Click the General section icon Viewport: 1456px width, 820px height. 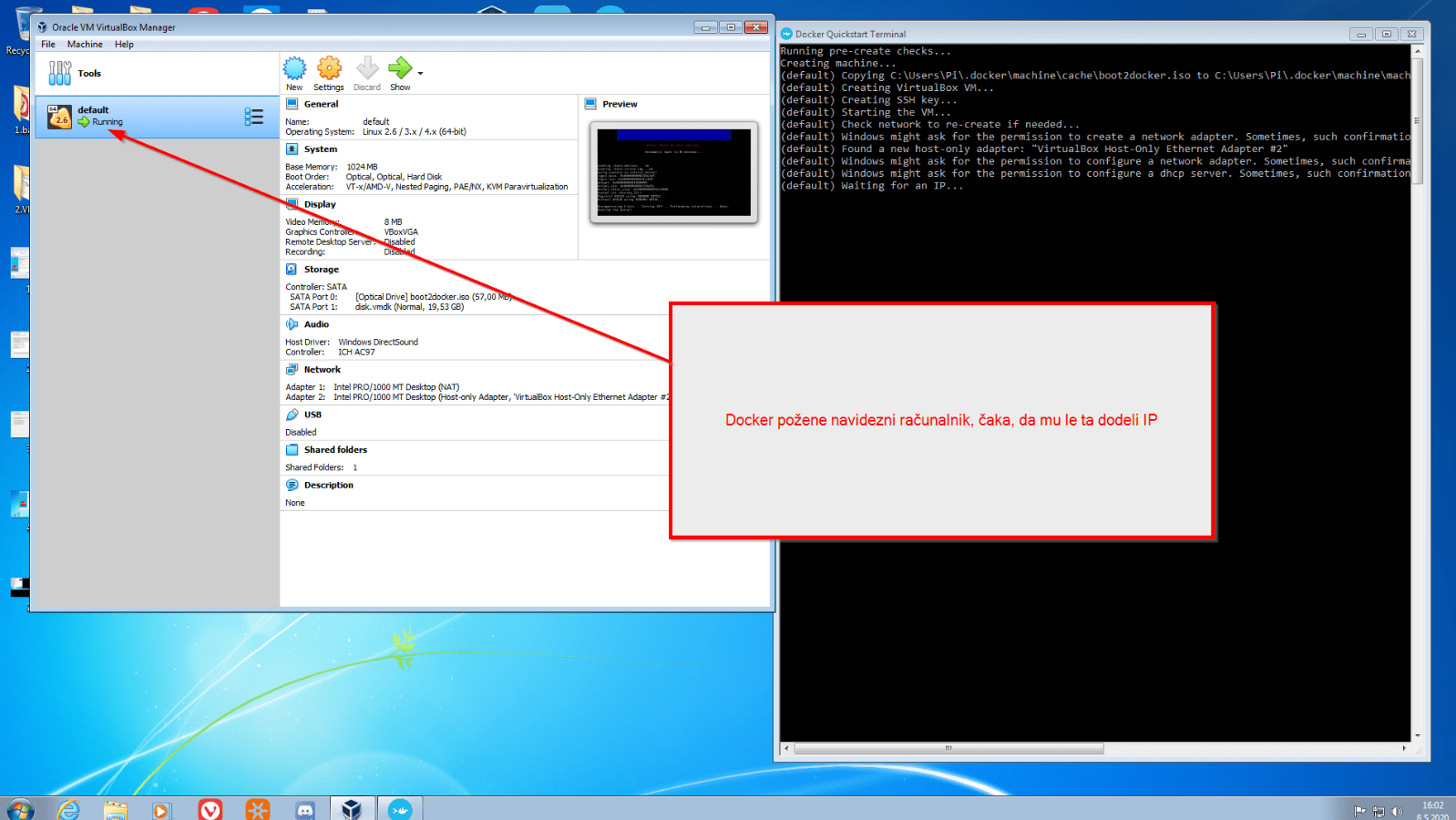click(292, 104)
